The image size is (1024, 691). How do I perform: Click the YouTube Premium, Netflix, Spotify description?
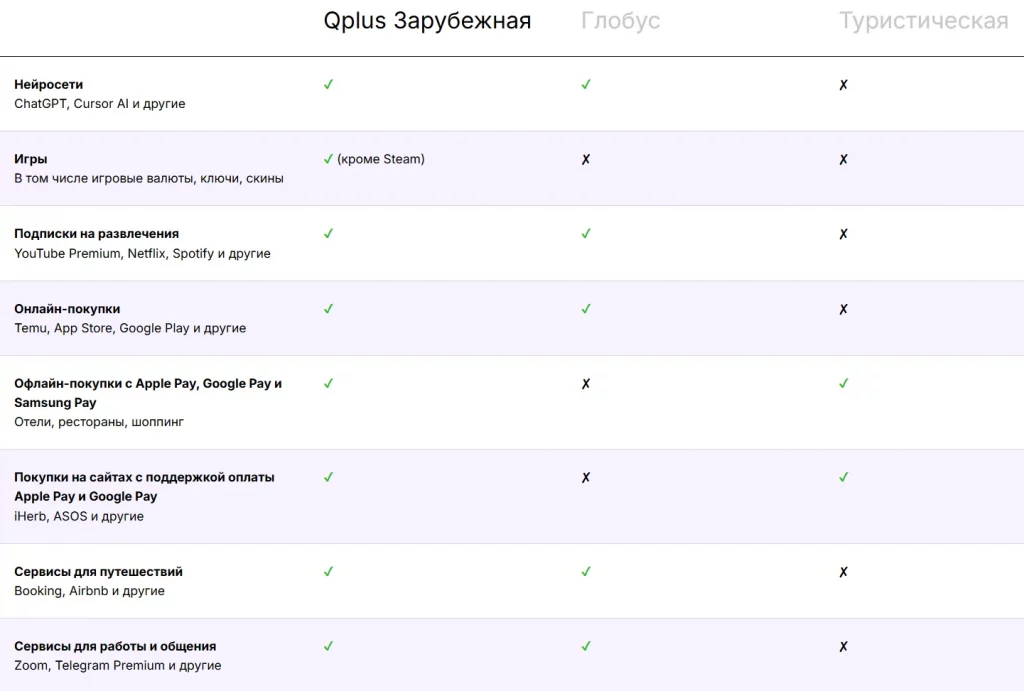click(142, 254)
